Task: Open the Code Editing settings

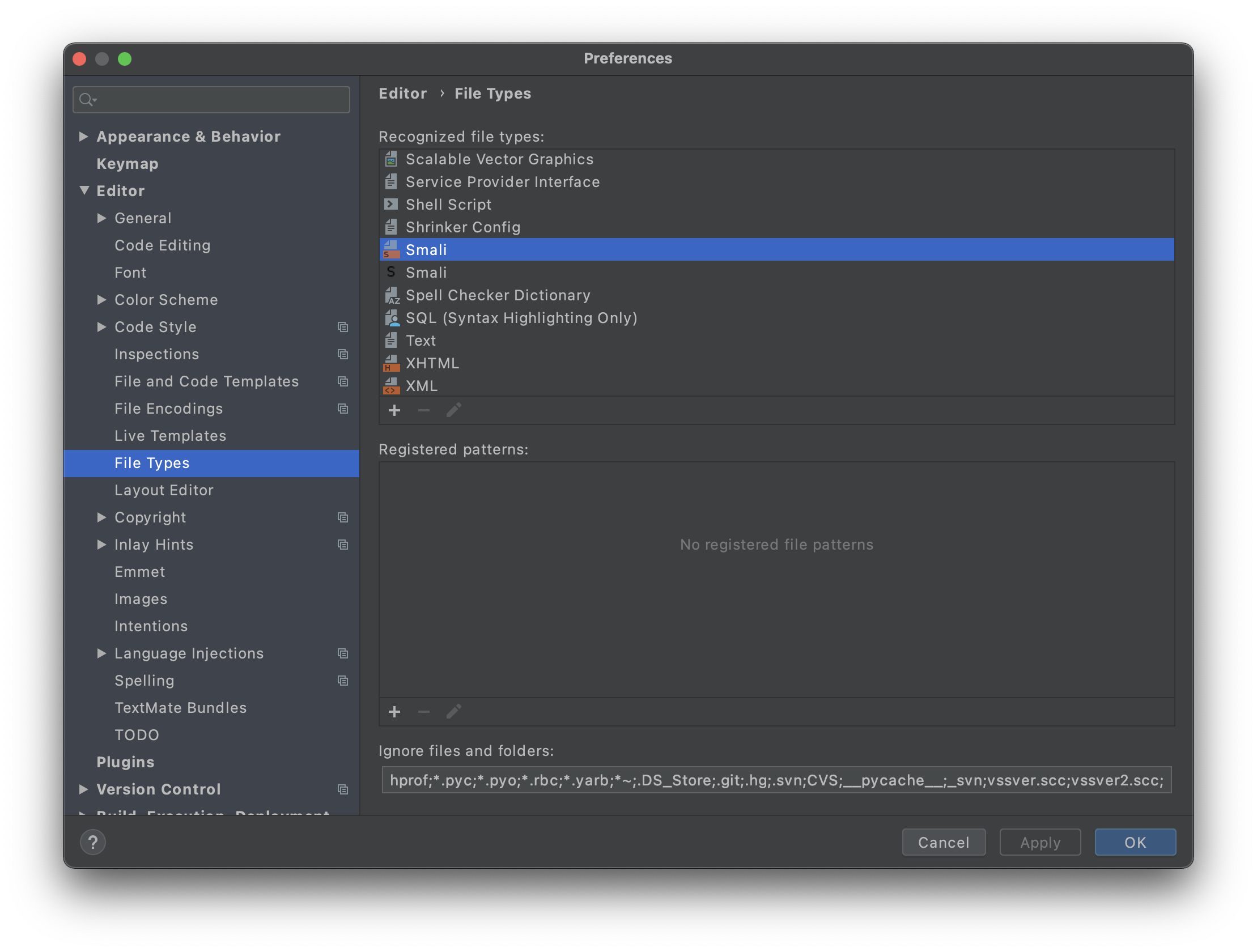Action: coord(163,245)
